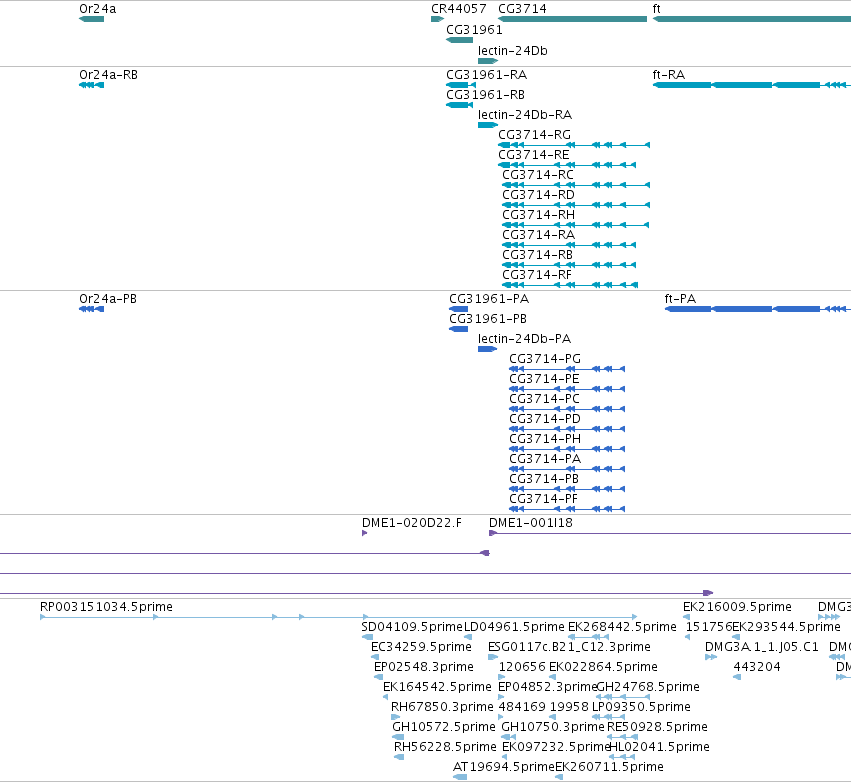Select the lectin-24Db gene feature

pyautogui.click(x=488, y=61)
